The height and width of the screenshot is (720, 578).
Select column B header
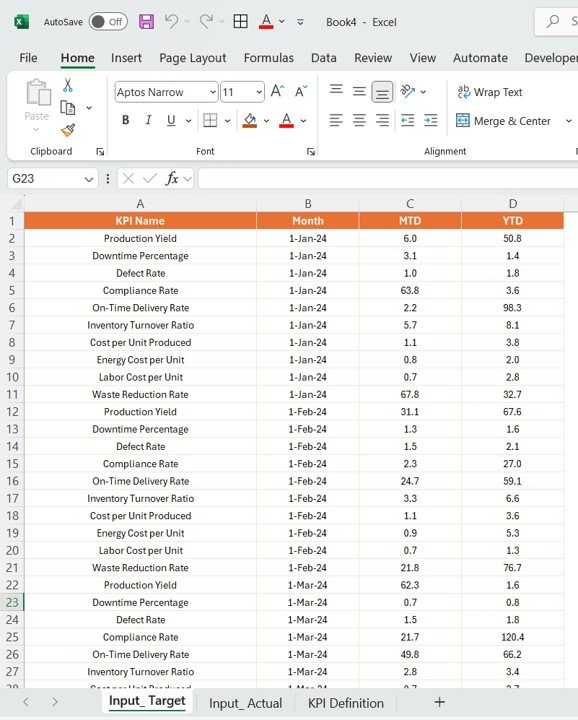point(308,203)
